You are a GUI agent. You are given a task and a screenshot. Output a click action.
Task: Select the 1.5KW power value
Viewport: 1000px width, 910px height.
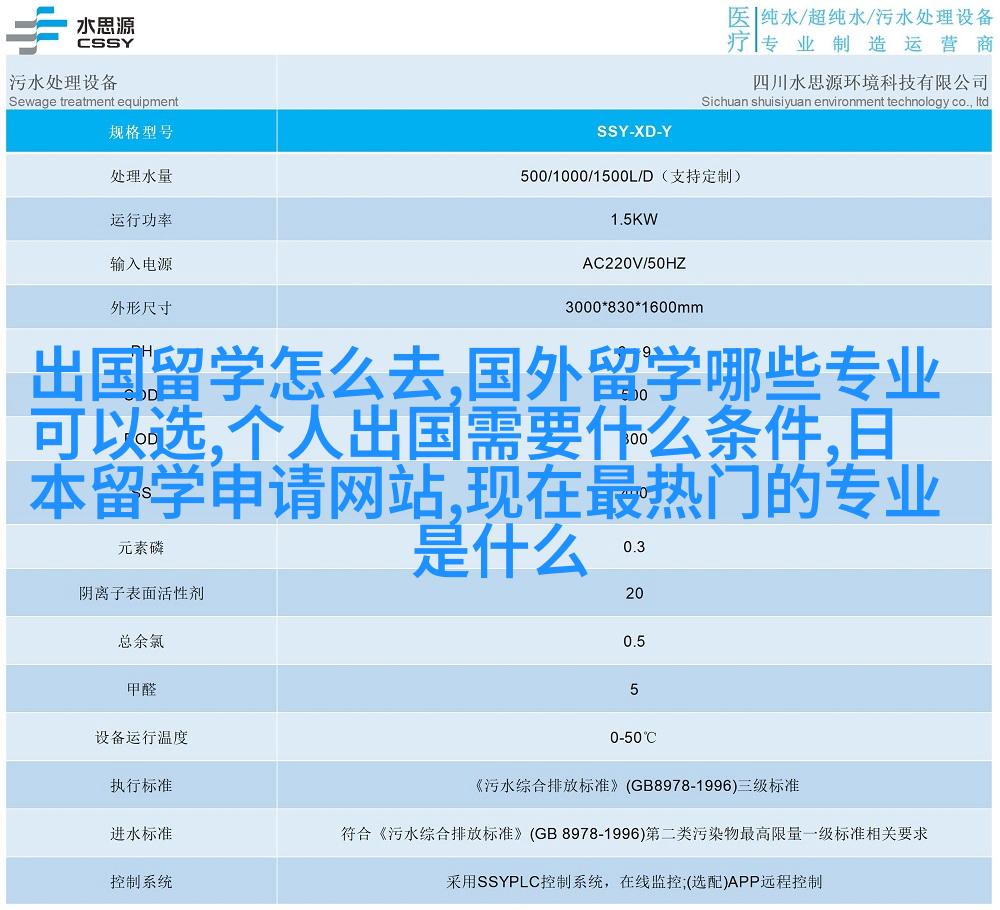pos(634,219)
